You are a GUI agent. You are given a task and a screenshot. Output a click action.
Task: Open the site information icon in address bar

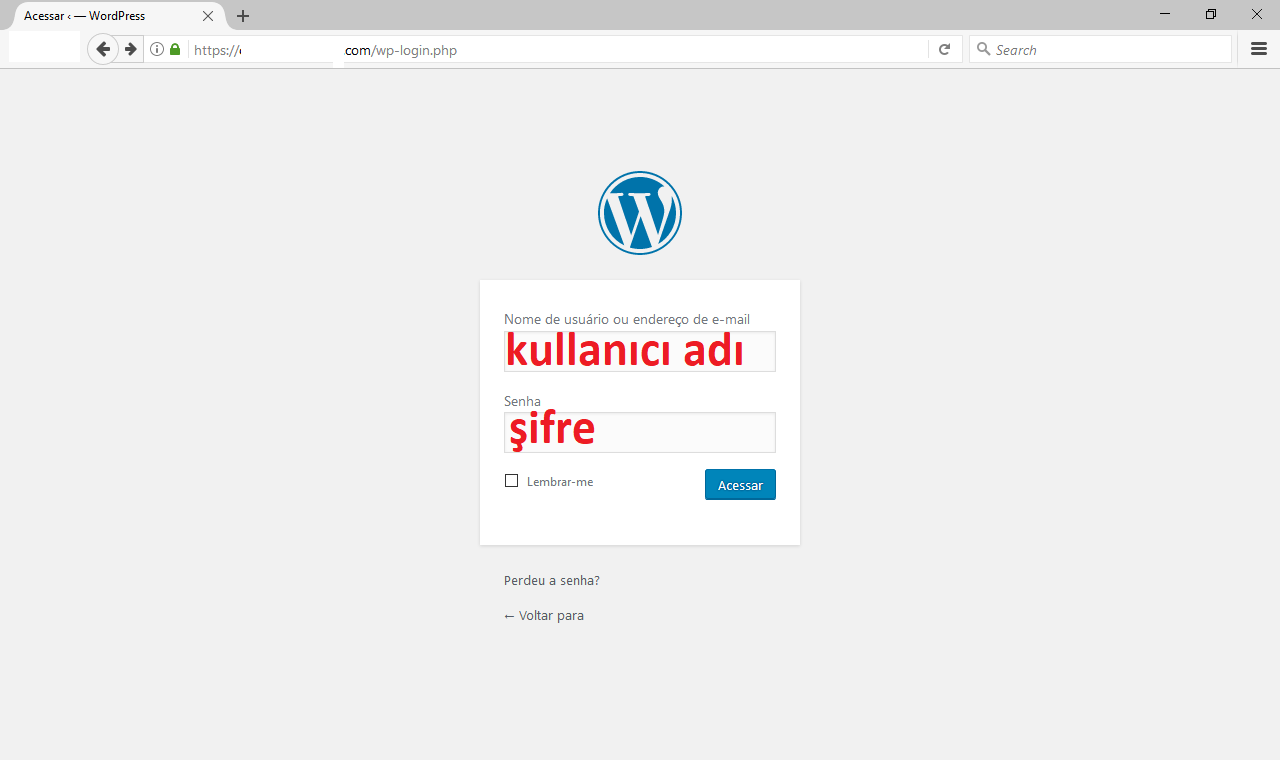157,49
